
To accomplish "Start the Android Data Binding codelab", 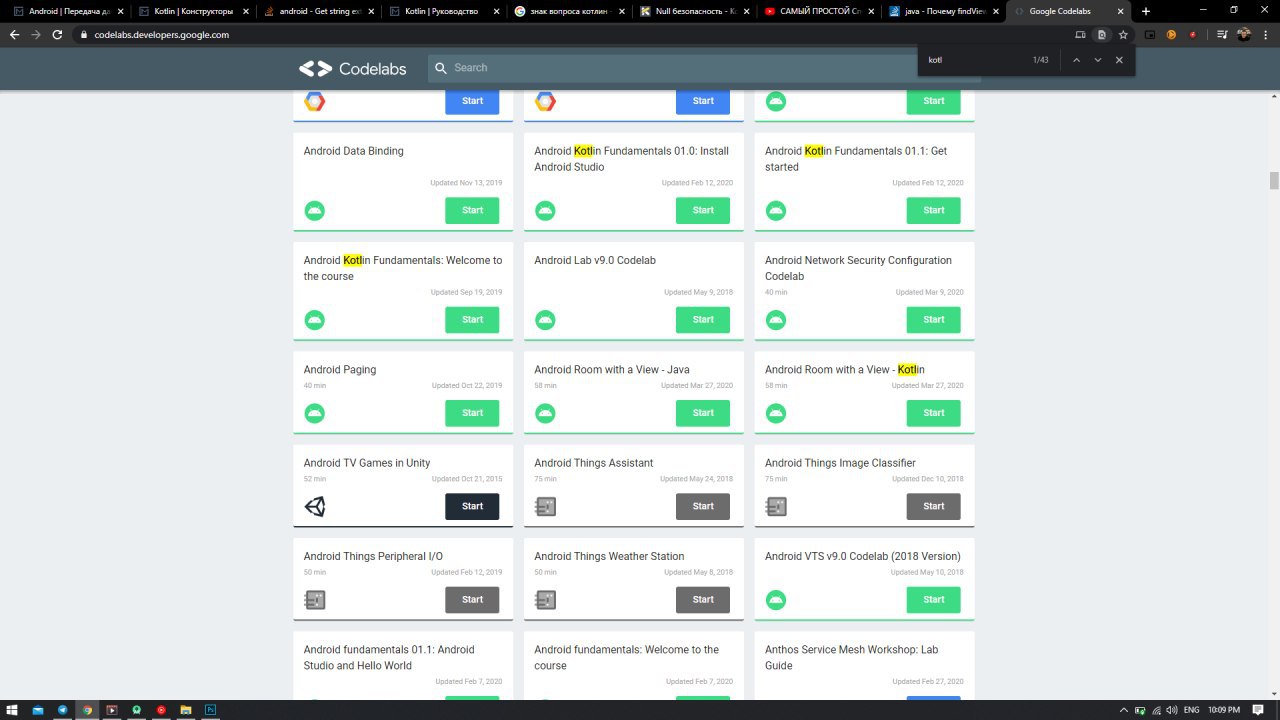I will pyautogui.click(x=472, y=210).
